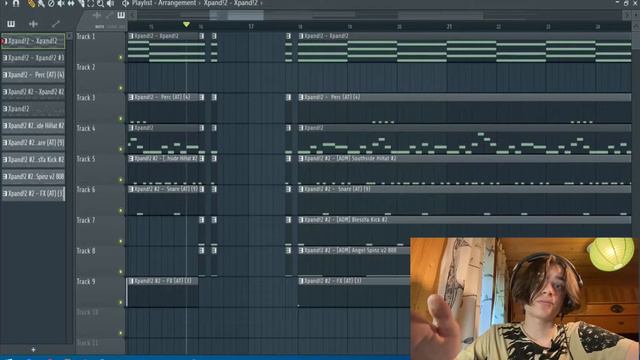Toggle mute for Track 2

pos(120,88)
